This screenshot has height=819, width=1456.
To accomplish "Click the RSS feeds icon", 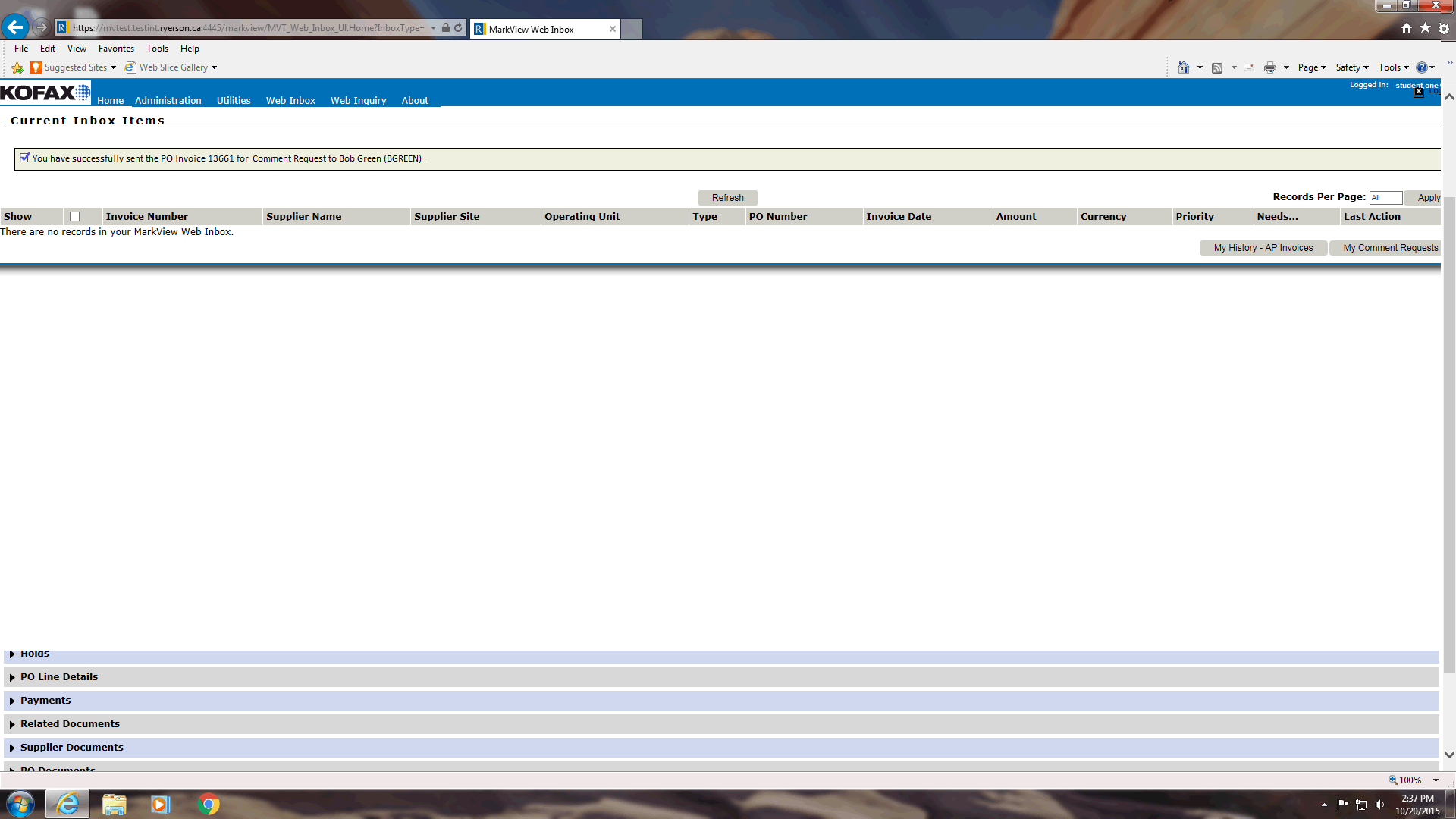I will pos(1217,67).
